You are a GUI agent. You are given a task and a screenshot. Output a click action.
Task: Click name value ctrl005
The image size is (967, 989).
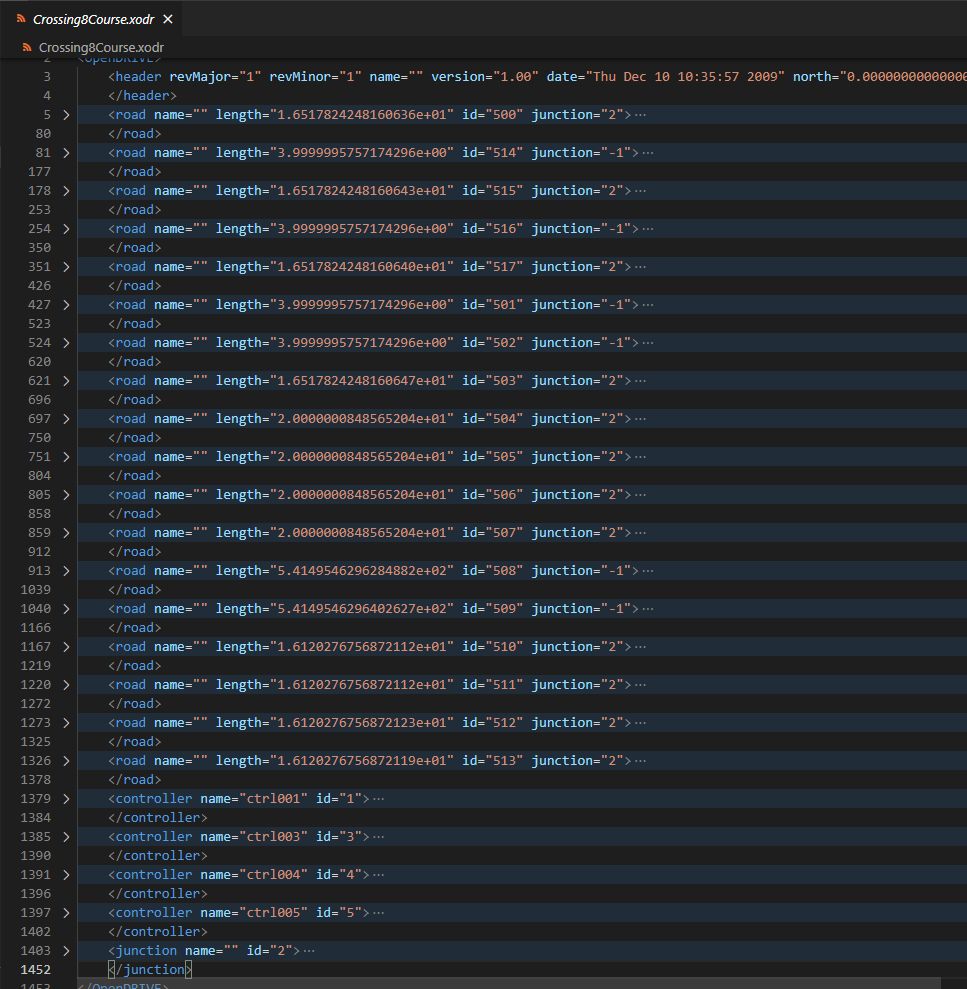click(x=273, y=913)
